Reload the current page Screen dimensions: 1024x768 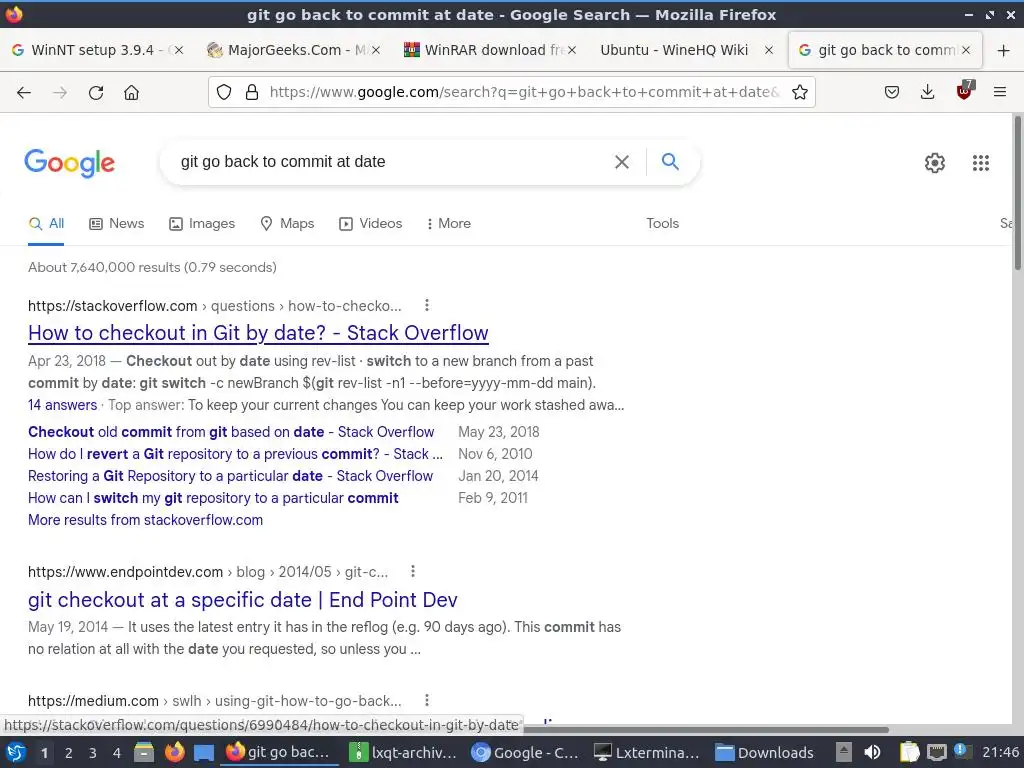click(96, 93)
